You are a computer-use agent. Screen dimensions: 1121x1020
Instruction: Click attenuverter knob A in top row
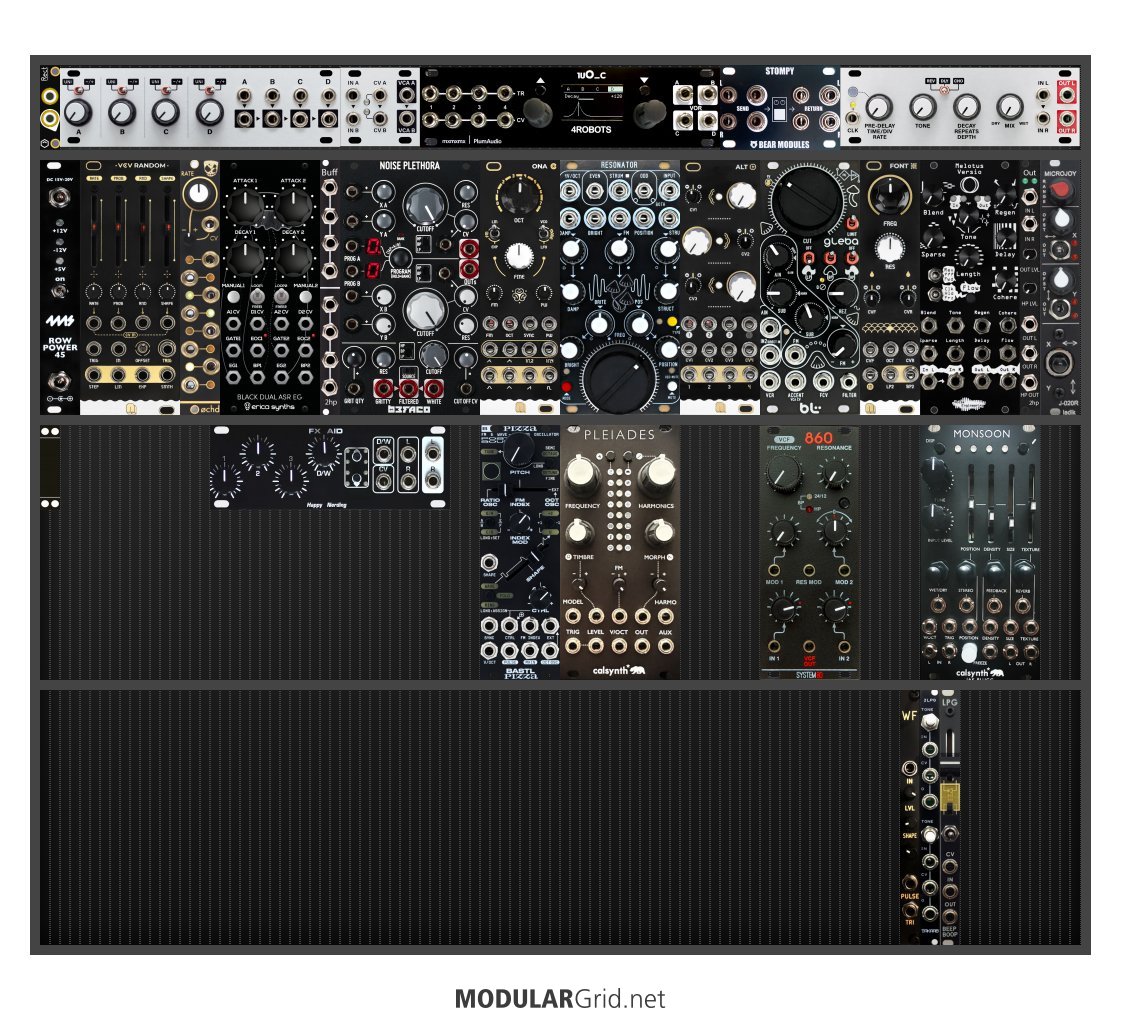78,112
